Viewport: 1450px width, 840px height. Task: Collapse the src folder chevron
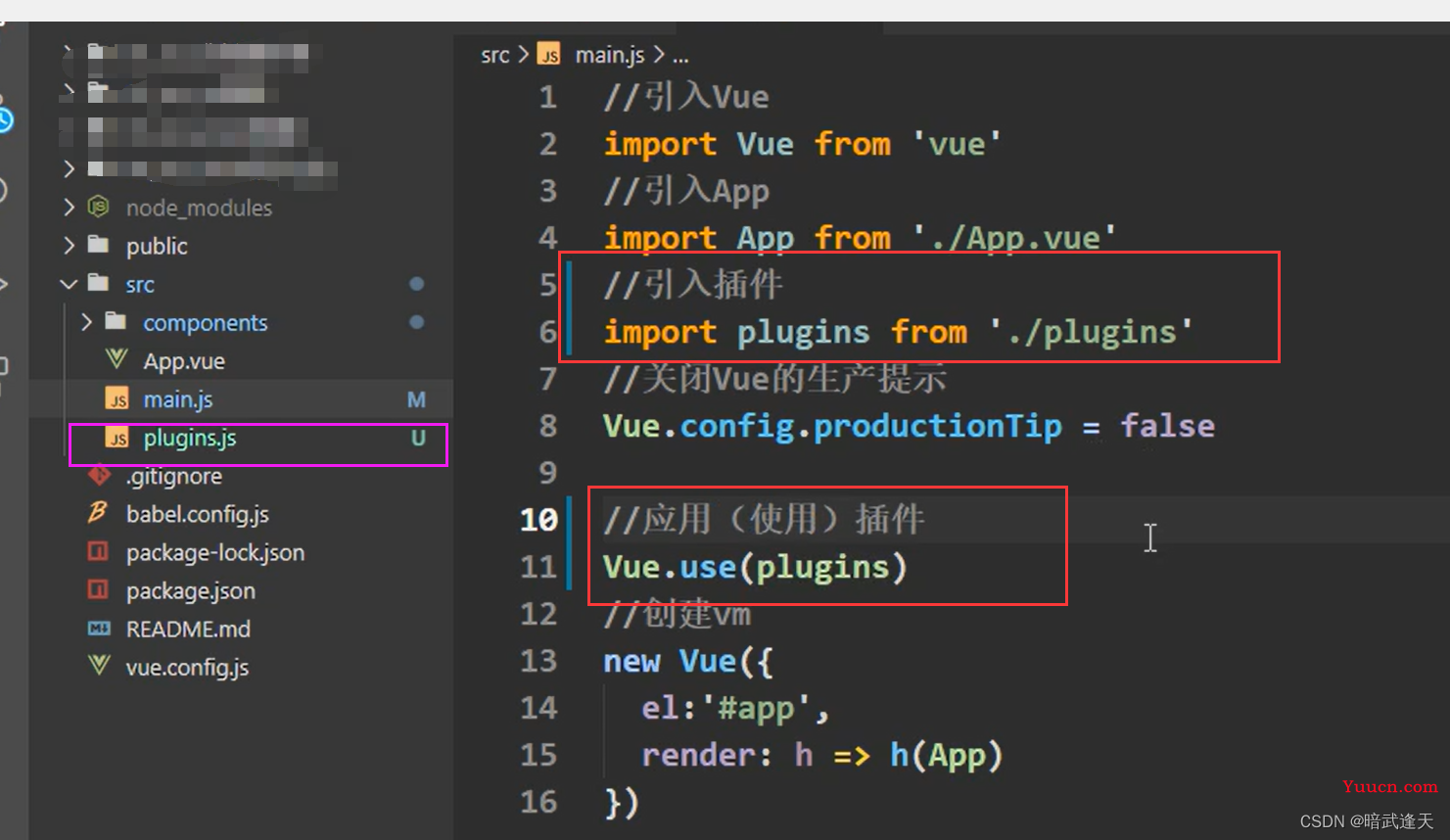click(69, 284)
